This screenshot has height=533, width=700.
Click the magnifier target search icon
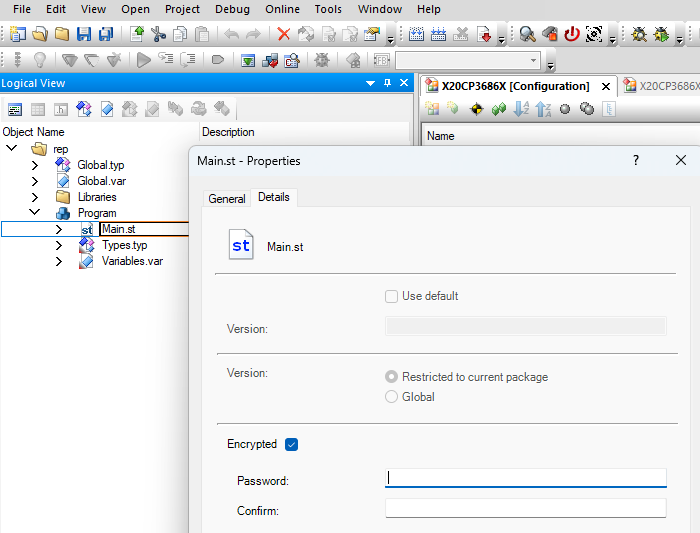(x=527, y=34)
